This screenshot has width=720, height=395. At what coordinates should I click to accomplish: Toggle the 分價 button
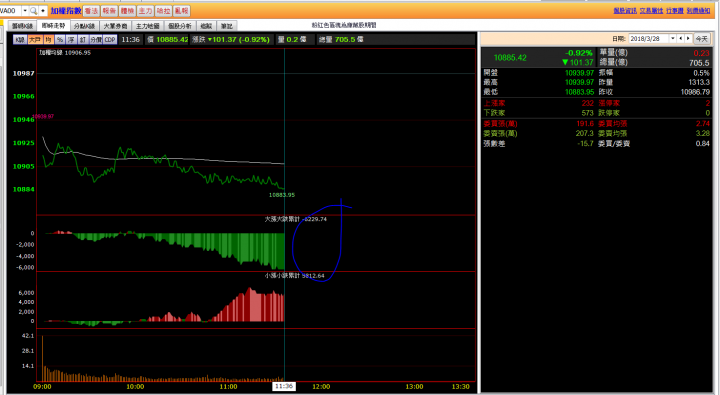[96, 40]
